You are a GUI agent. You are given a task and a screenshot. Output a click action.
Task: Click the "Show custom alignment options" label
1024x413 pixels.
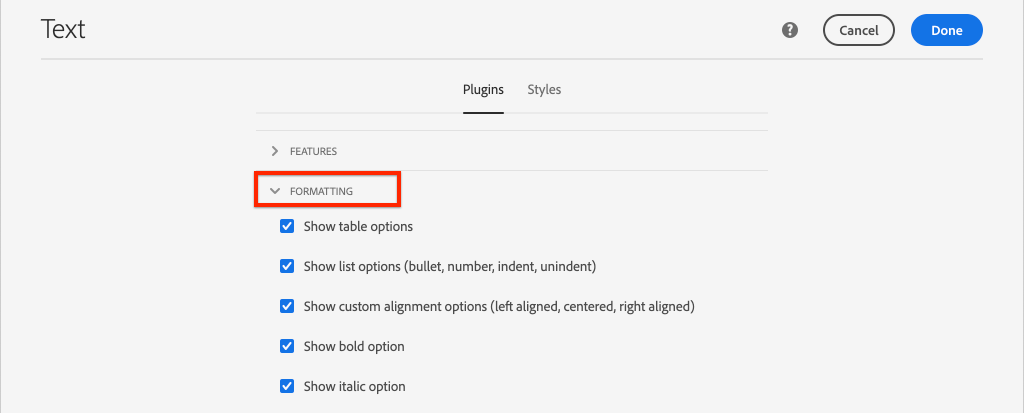point(499,306)
